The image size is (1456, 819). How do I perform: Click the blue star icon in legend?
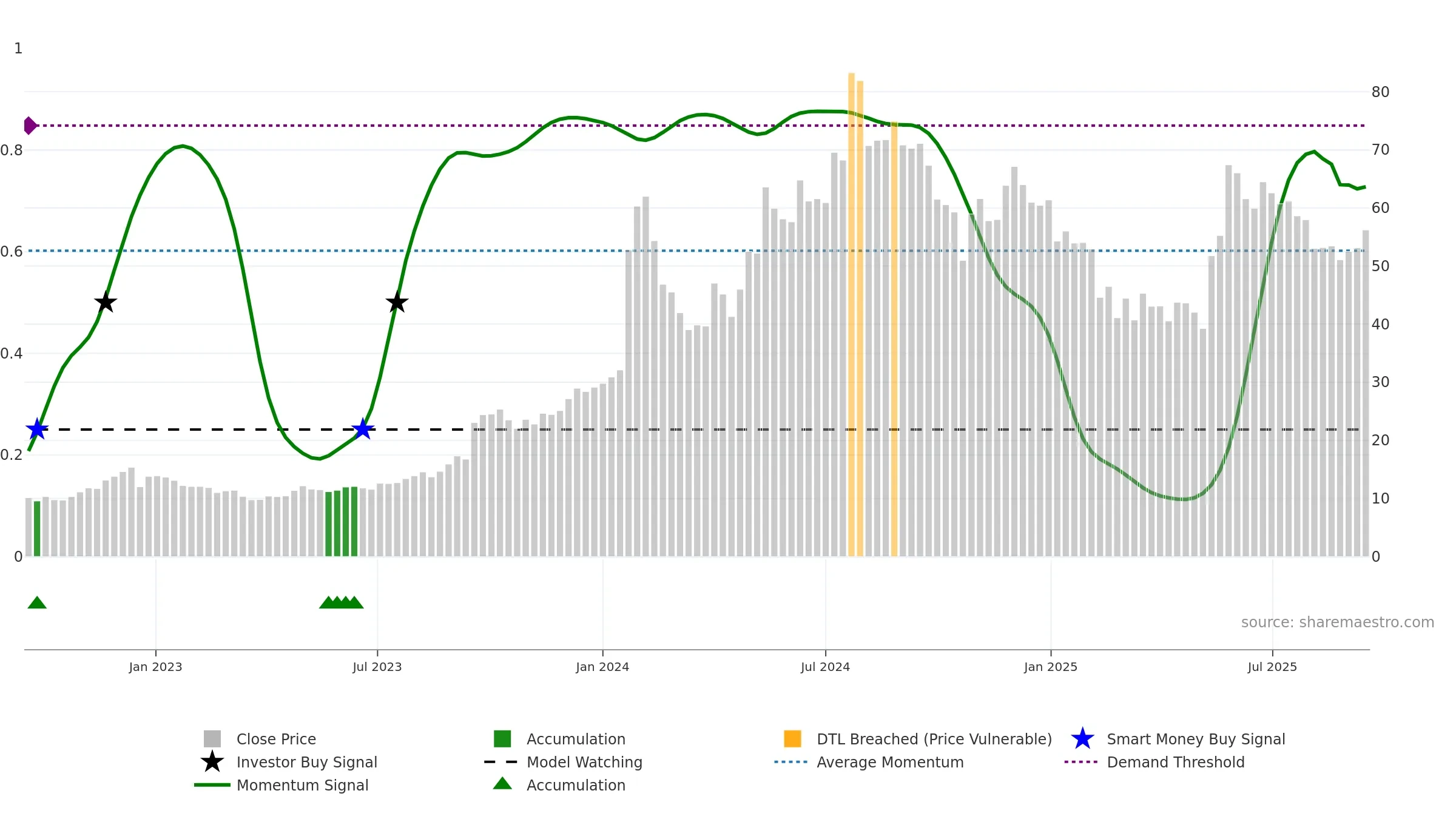click(1082, 739)
